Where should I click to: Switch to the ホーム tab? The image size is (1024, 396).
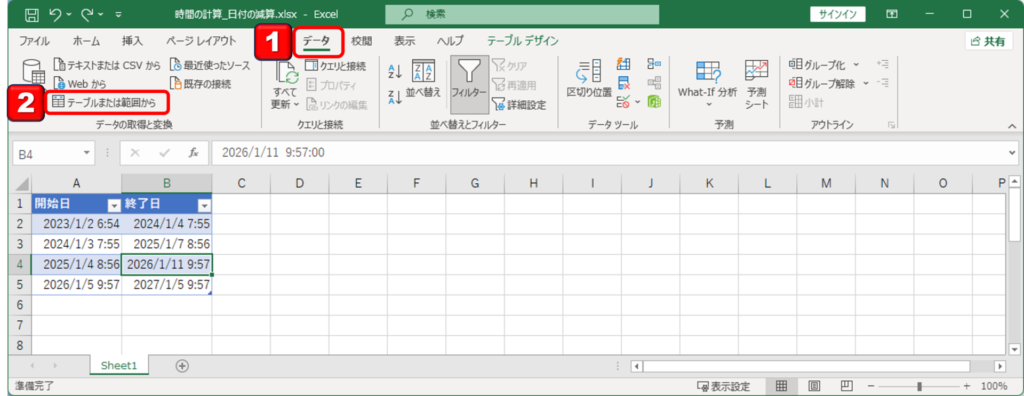coord(86,41)
